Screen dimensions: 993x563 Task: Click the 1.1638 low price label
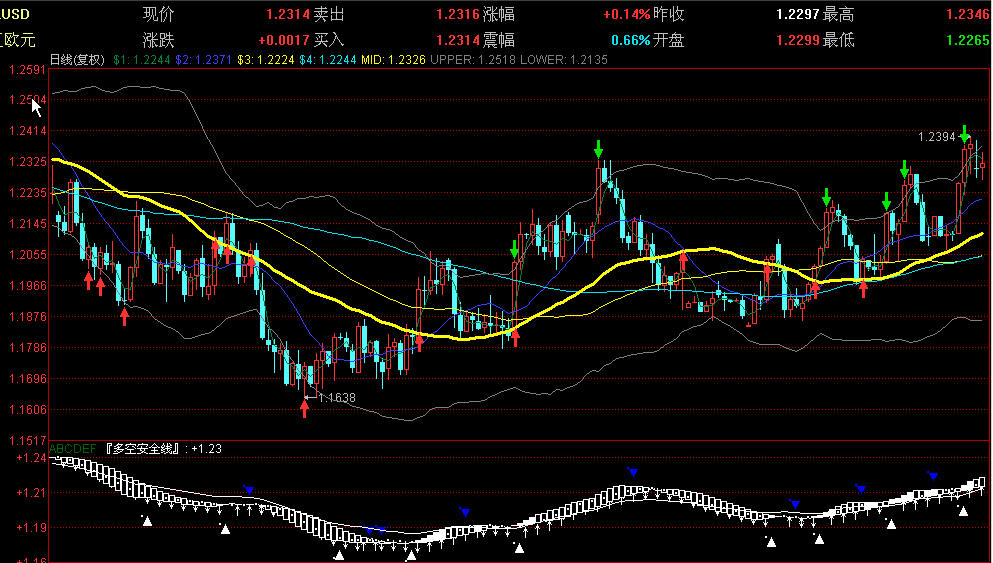click(x=336, y=398)
